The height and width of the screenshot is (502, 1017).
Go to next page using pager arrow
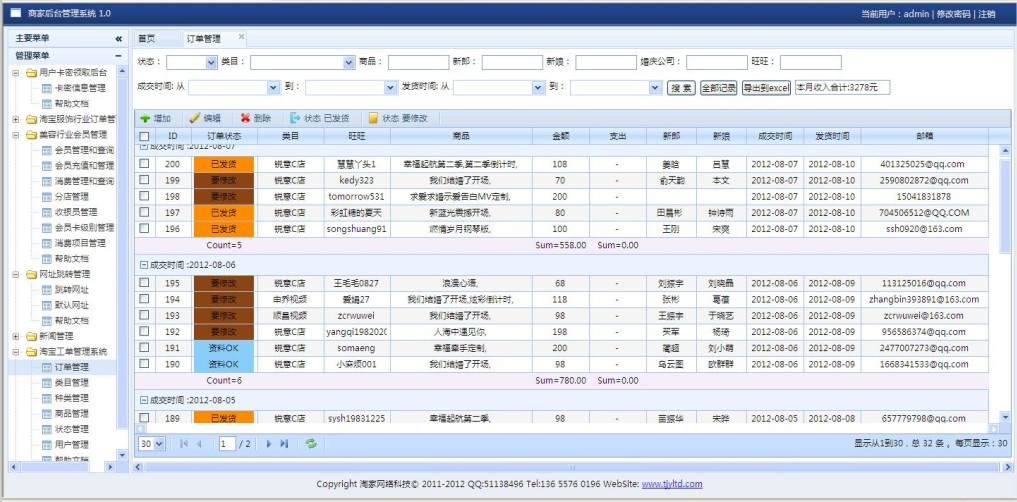pyautogui.click(x=269, y=443)
